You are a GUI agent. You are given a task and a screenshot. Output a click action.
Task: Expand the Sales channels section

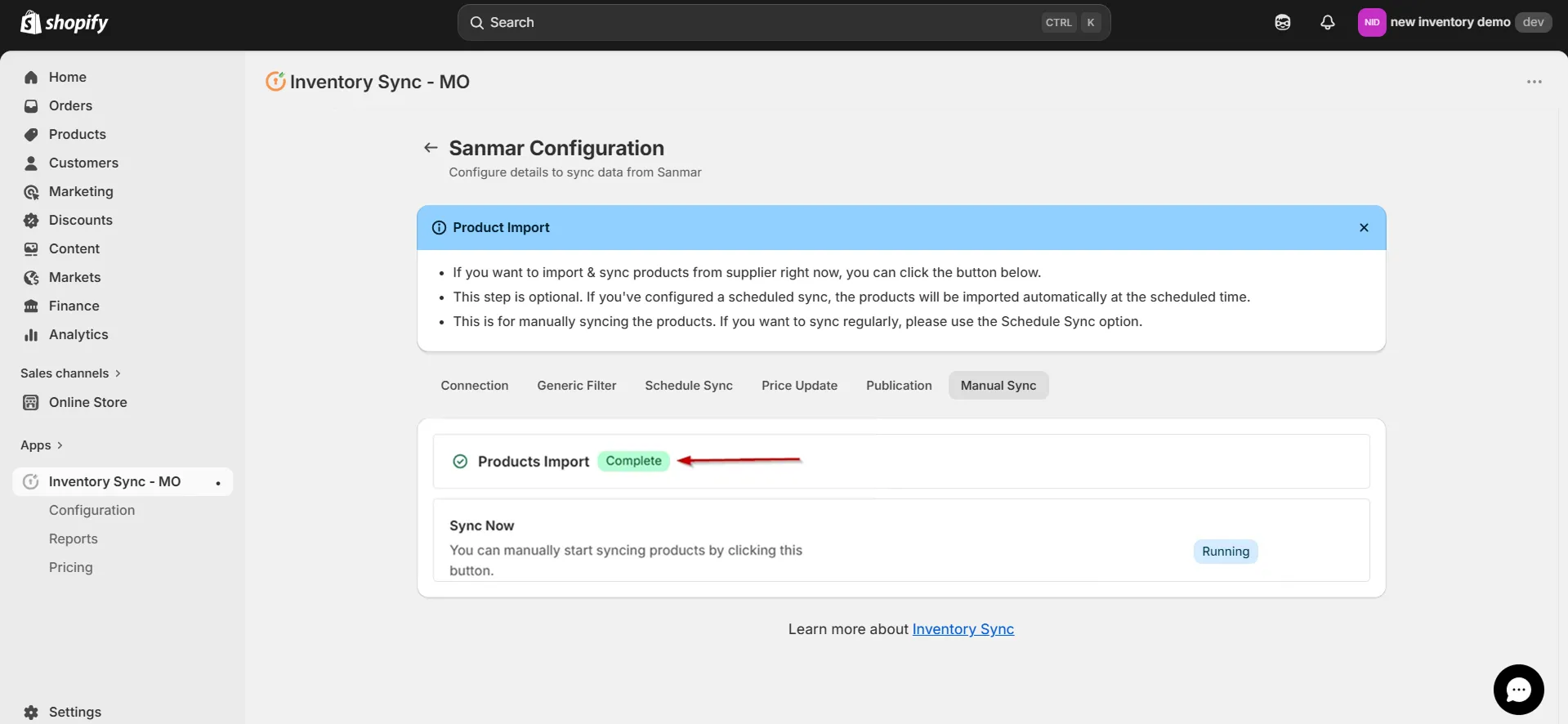coord(71,373)
